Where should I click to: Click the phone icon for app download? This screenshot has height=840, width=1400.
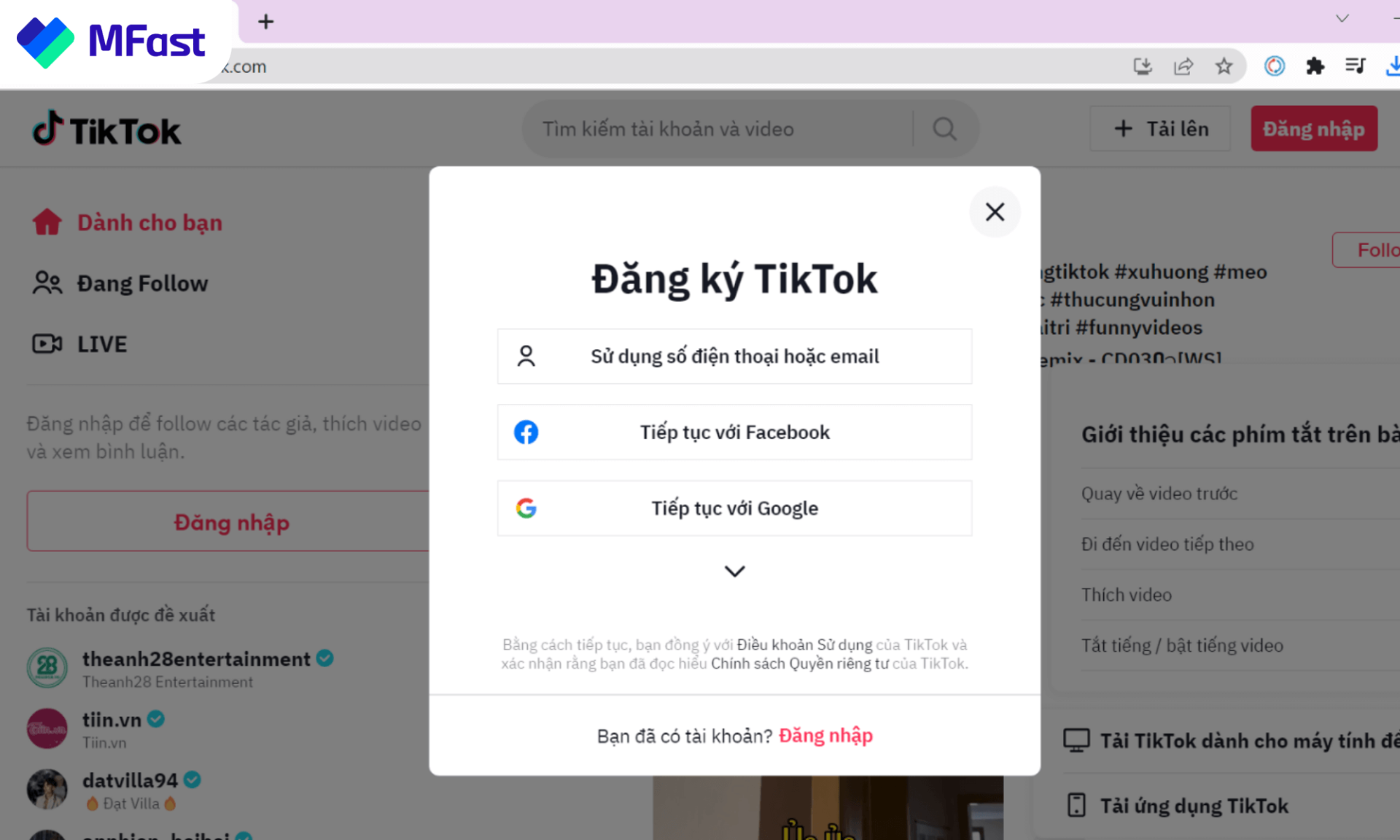pos(1076,805)
